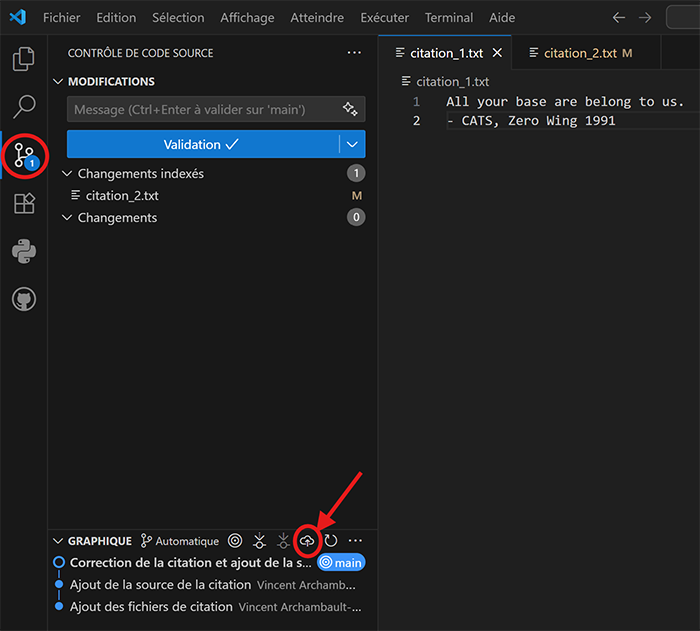
Task: Open the Explorer view in activity bar
Action: pyautogui.click(x=23, y=60)
